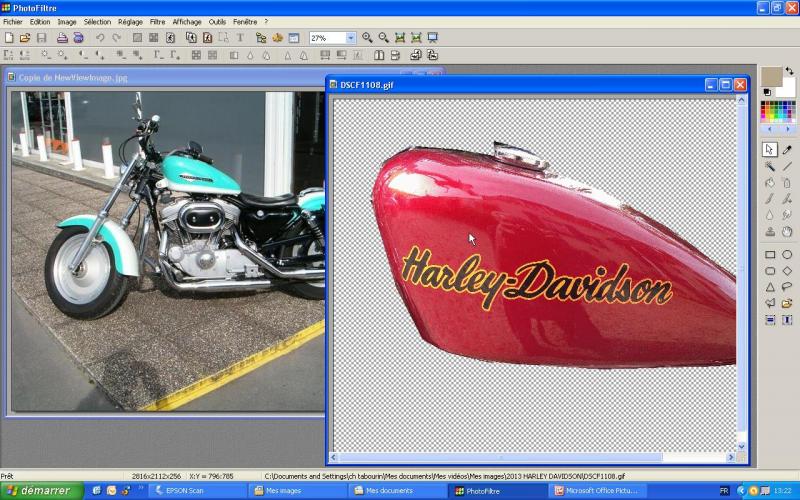Show the previous color palette with left arrow
800x500 pixels.
click(770, 129)
